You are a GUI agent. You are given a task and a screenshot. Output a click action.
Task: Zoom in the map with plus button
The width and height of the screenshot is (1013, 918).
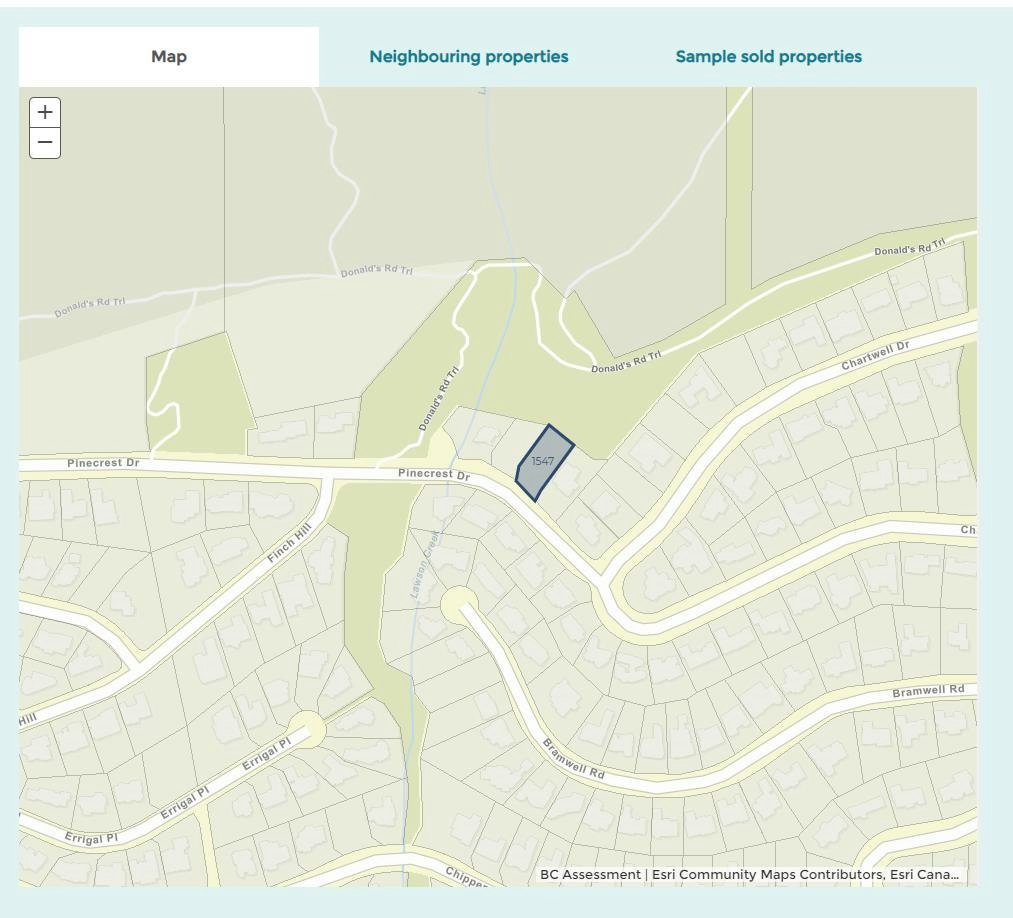click(45, 112)
